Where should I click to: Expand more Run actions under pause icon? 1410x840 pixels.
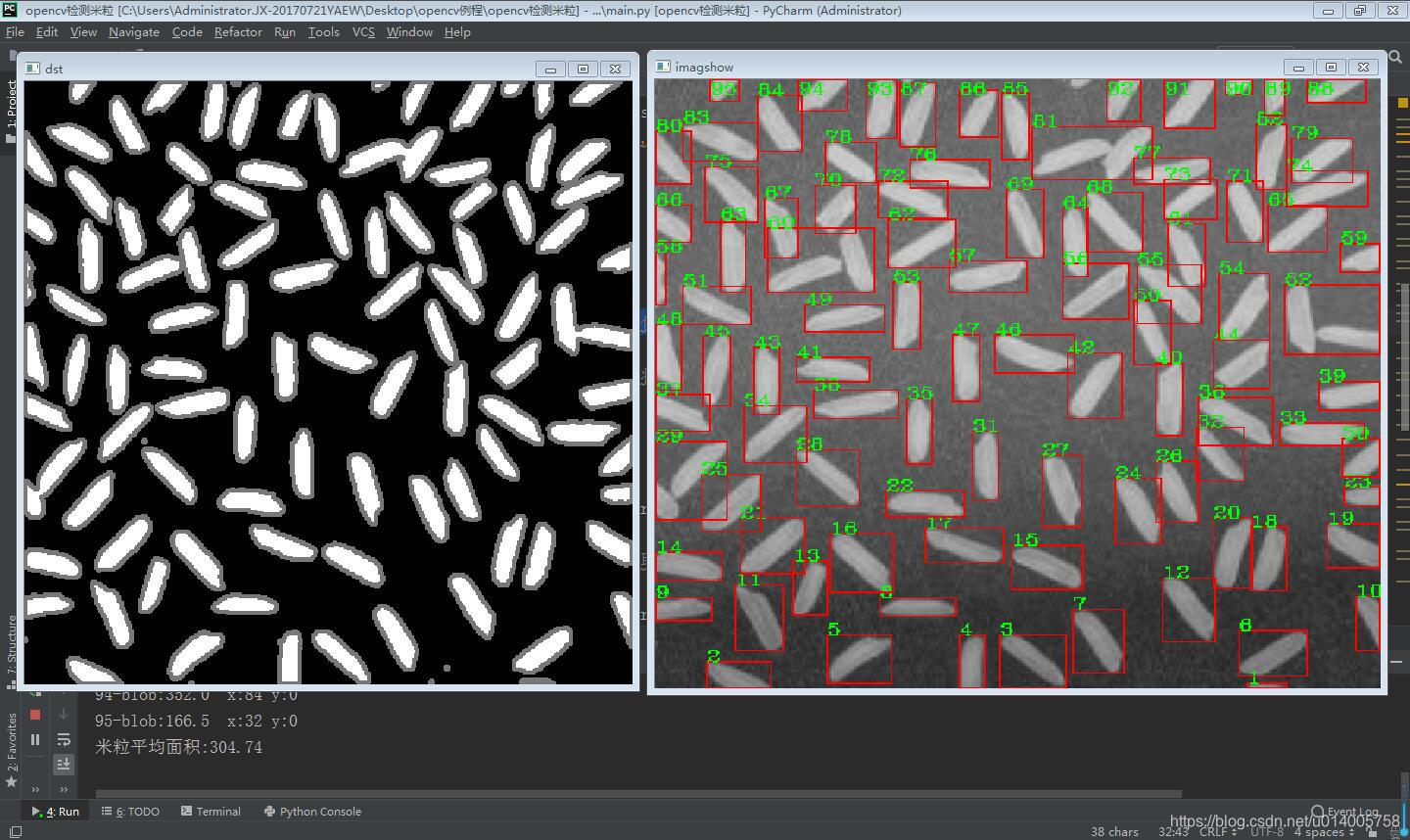(x=35, y=789)
